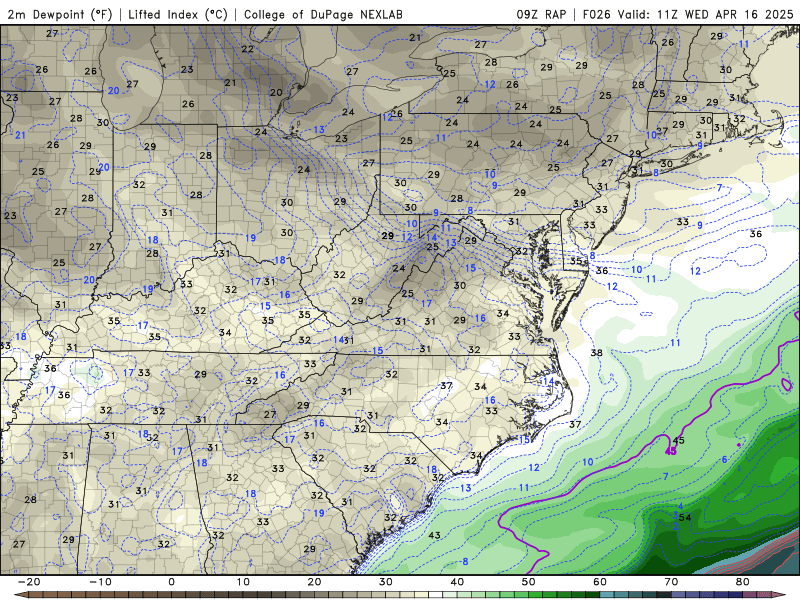Click the "60" label under the color bar
Viewport: 800px width, 600px height.
click(x=600, y=582)
